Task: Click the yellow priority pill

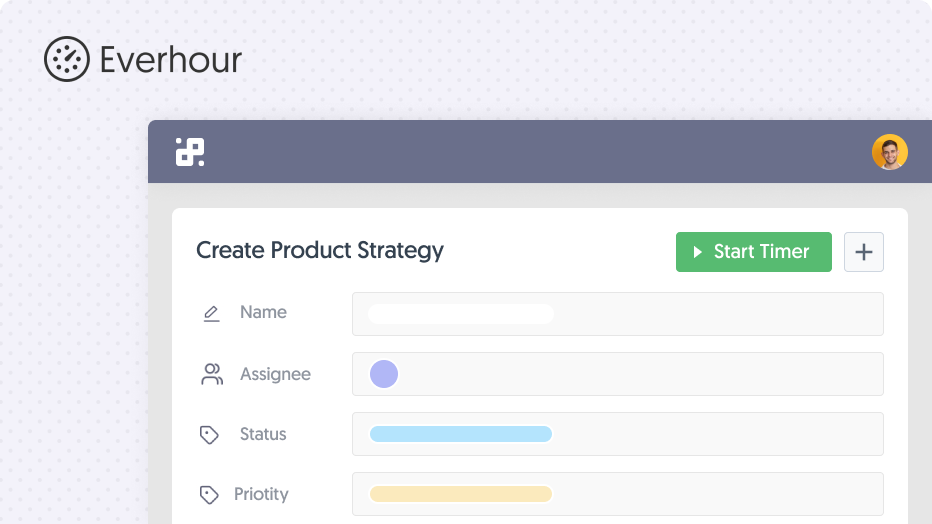Action: pyautogui.click(x=461, y=494)
